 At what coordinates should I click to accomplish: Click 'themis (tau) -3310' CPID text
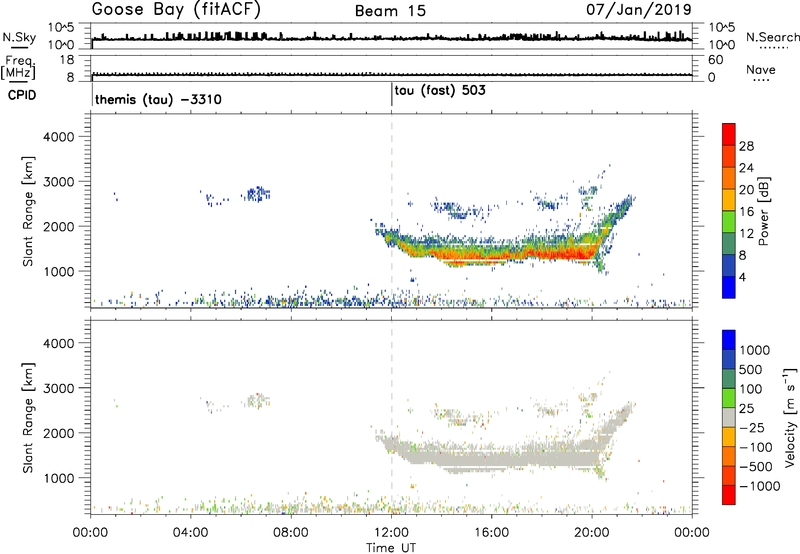click(158, 99)
